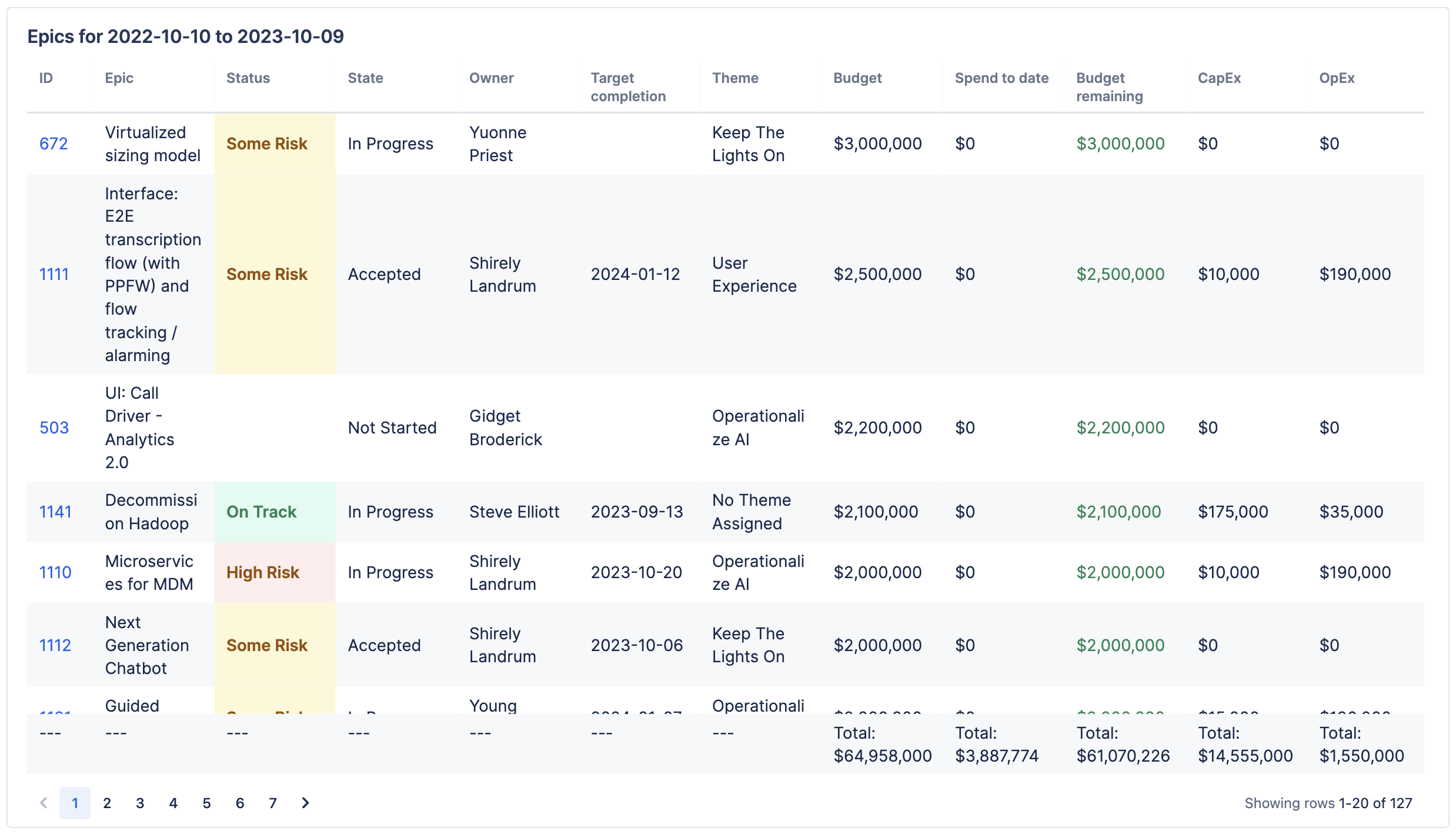Image resolution: width=1456 pixels, height=834 pixels.
Task: Go to page 7 in pagination
Action: [273, 803]
